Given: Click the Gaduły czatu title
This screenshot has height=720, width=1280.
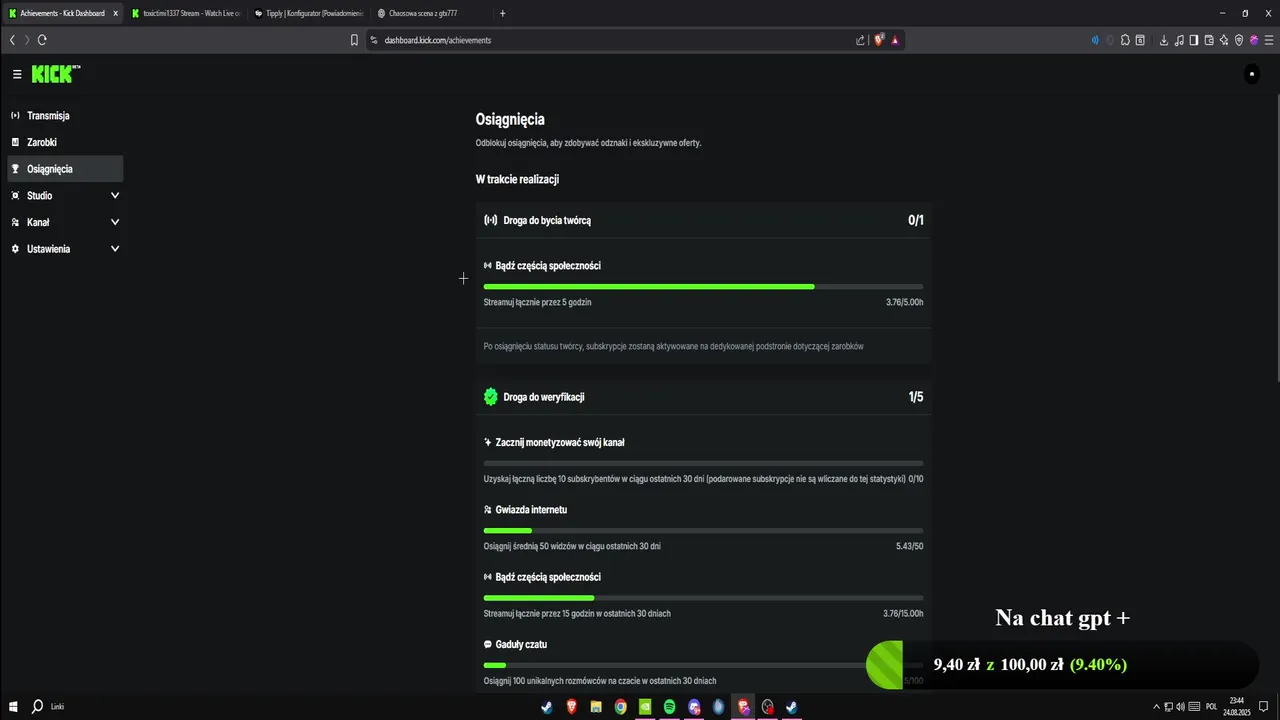Looking at the screenshot, I should [521, 645].
